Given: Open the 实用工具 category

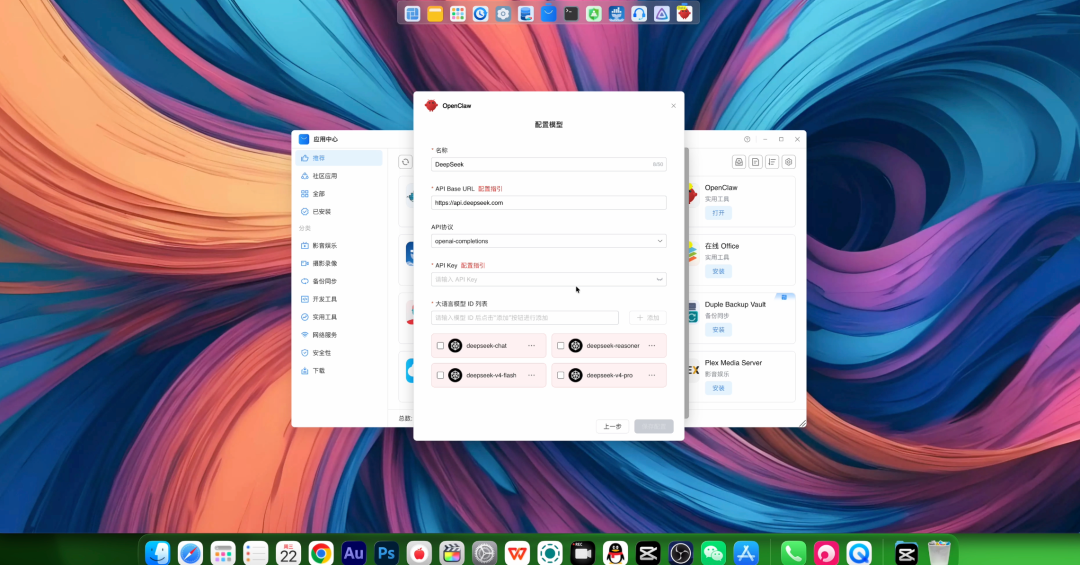Looking at the screenshot, I should [339, 318].
